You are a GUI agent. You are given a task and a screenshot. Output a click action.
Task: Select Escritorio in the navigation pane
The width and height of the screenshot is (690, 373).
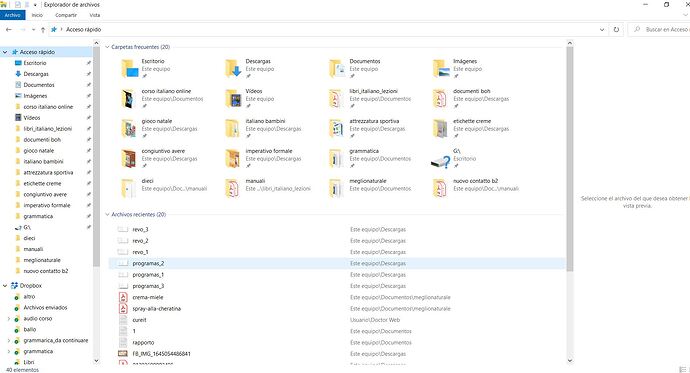click(35, 63)
